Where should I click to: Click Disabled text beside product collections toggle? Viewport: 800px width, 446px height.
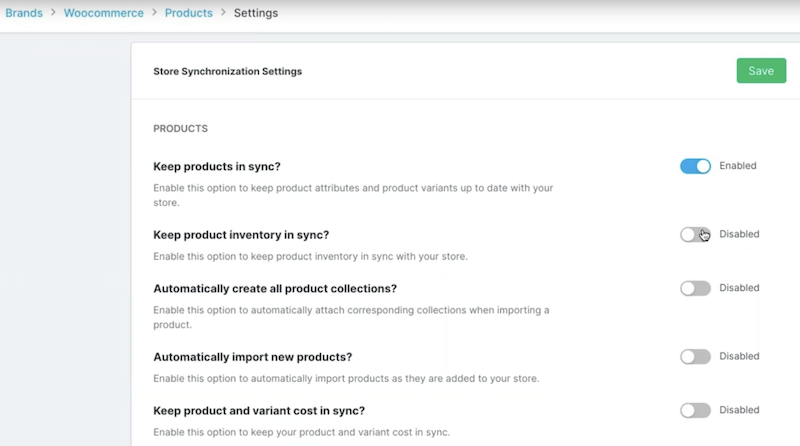click(739, 288)
